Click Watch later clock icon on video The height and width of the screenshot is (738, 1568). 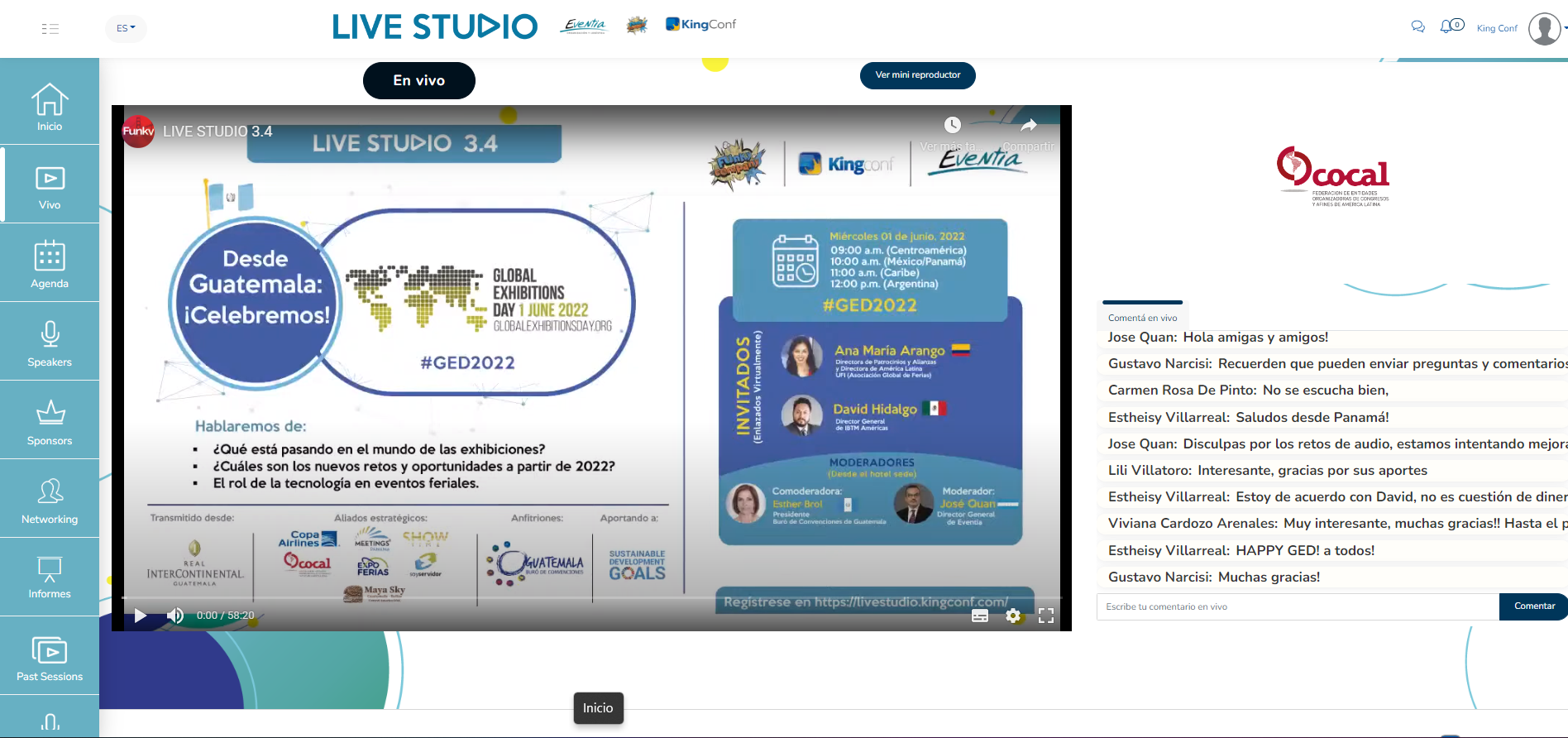pyautogui.click(x=953, y=125)
